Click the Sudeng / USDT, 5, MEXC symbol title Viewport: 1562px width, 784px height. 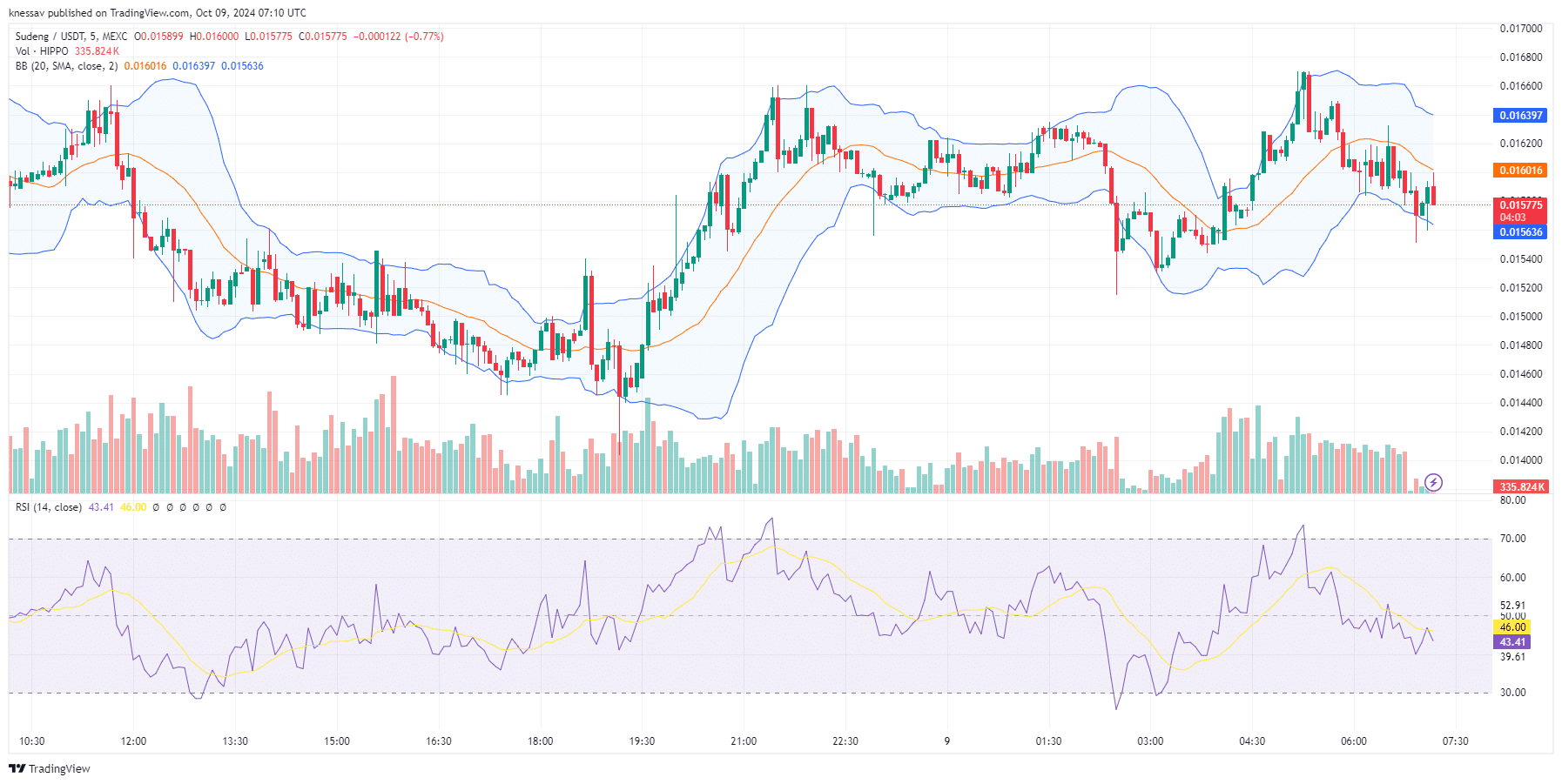(71, 37)
